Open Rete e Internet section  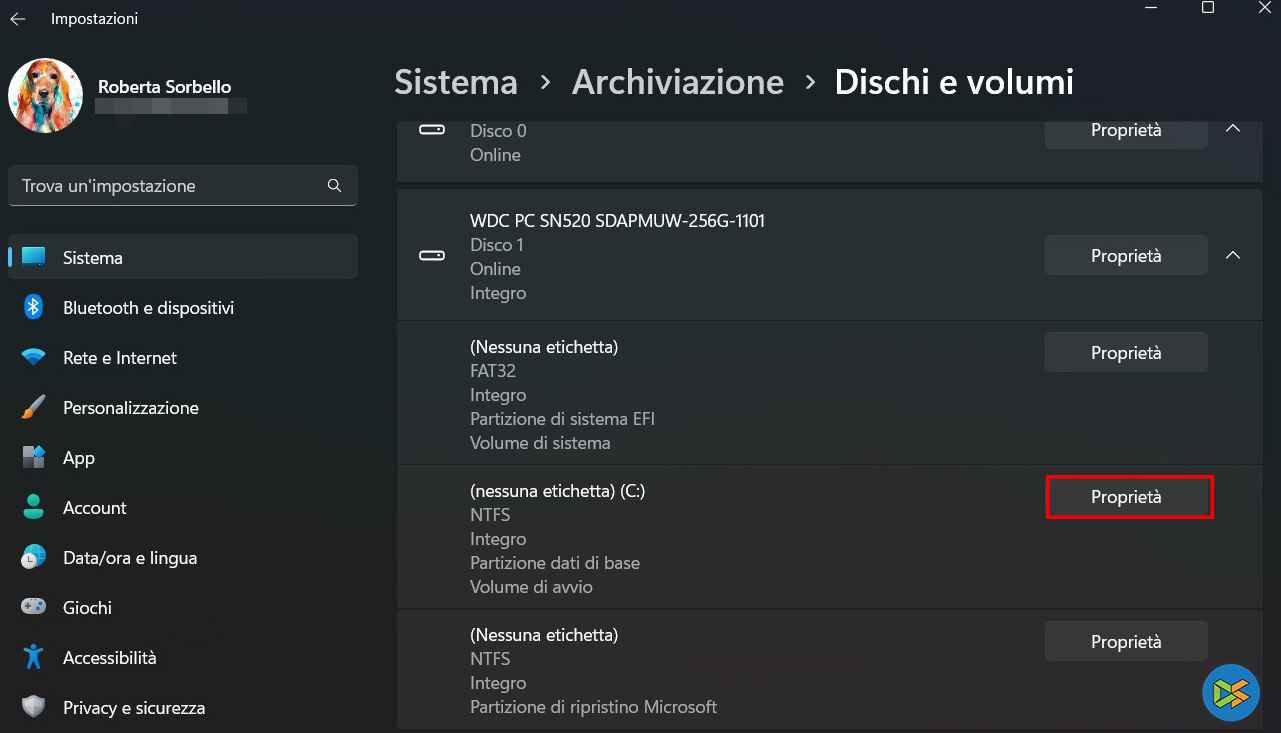click(119, 358)
